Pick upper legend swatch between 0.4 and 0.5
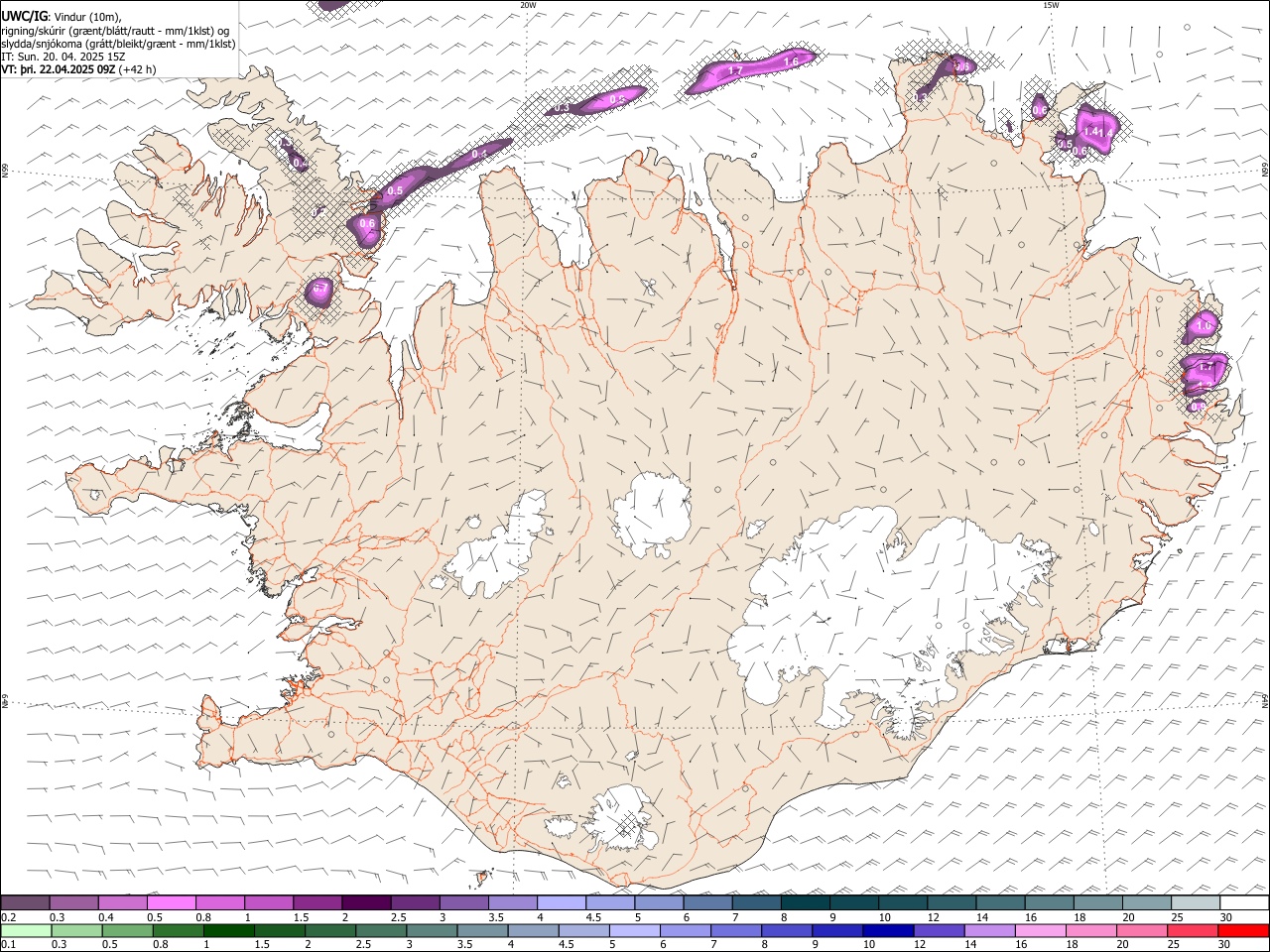Viewport: 1270px width, 952px height. [x=122, y=902]
